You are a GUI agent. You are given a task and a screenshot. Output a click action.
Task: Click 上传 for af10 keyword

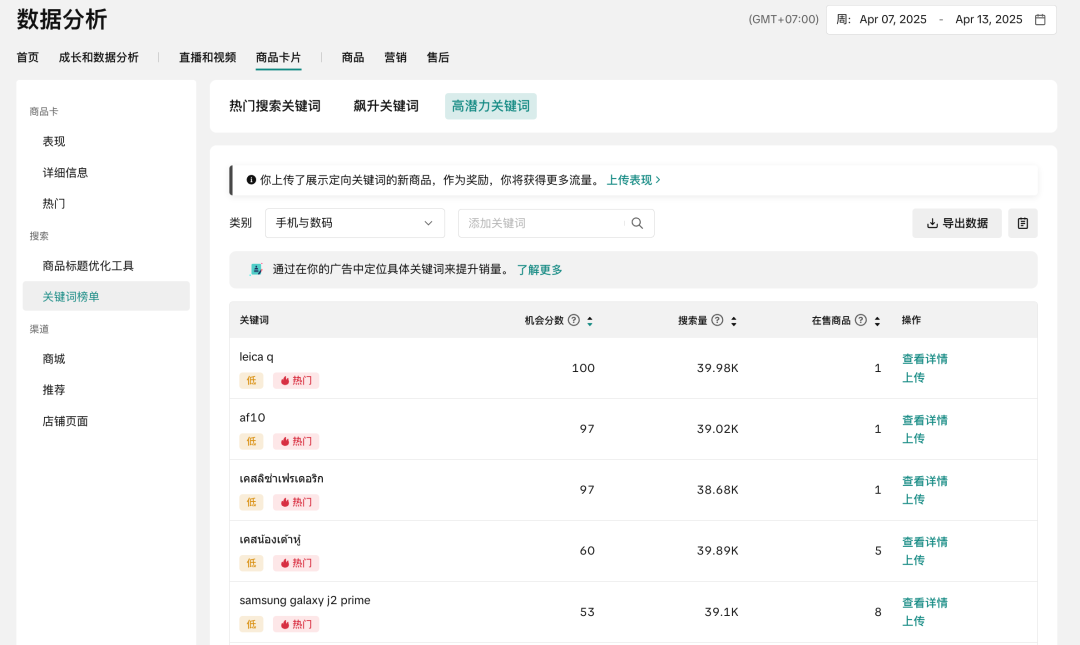[x=913, y=438]
